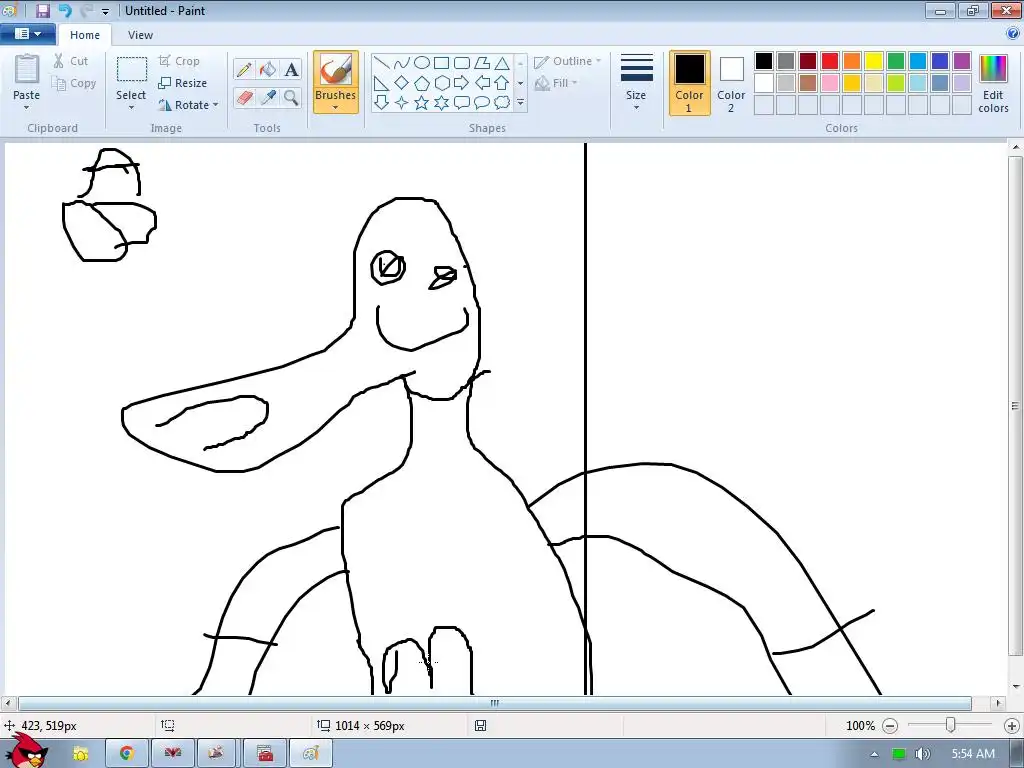Open the Paint file menu button
The width and height of the screenshot is (1024, 768).
click(x=27, y=34)
